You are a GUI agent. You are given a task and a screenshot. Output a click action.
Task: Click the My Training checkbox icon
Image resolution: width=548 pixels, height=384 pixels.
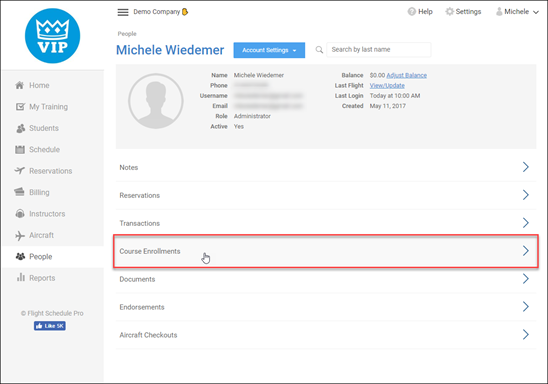click(20, 107)
